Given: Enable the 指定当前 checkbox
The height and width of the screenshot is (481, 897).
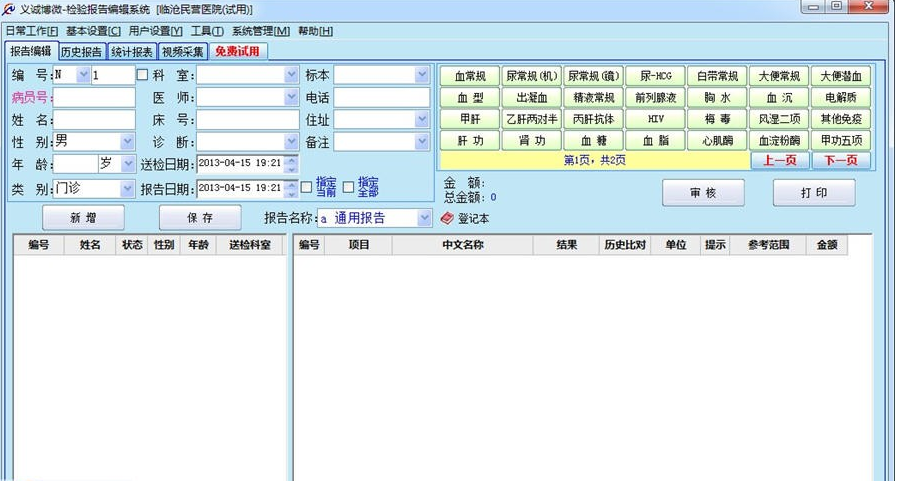Looking at the screenshot, I should (307, 187).
